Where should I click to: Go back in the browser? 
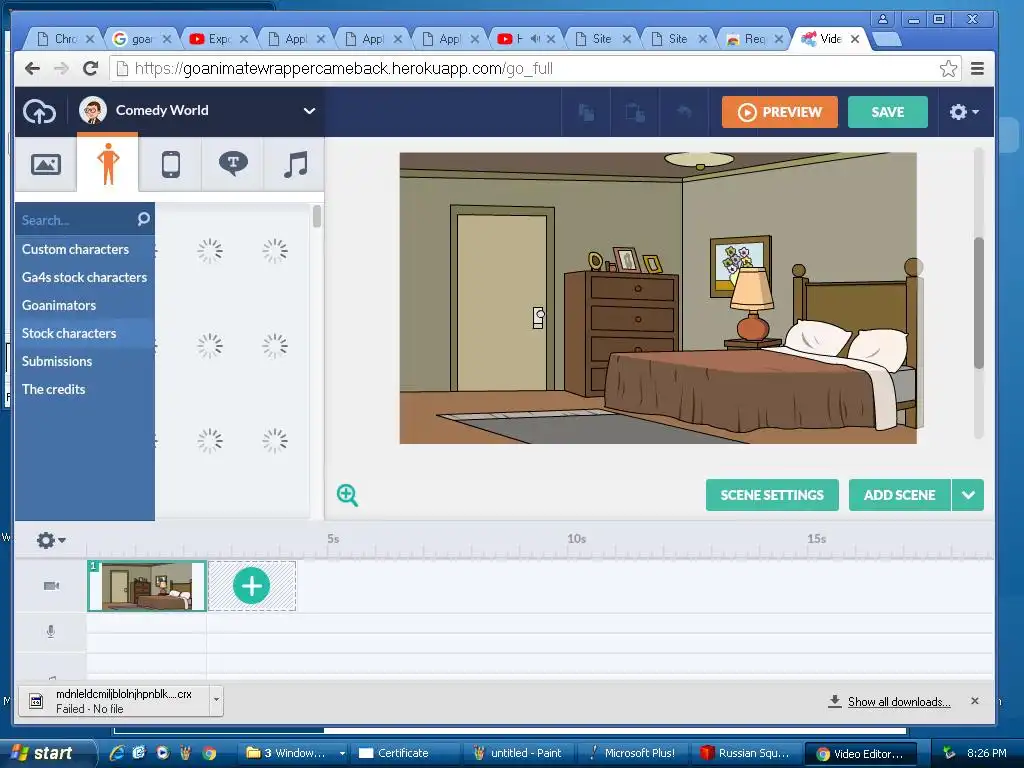coord(32,69)
